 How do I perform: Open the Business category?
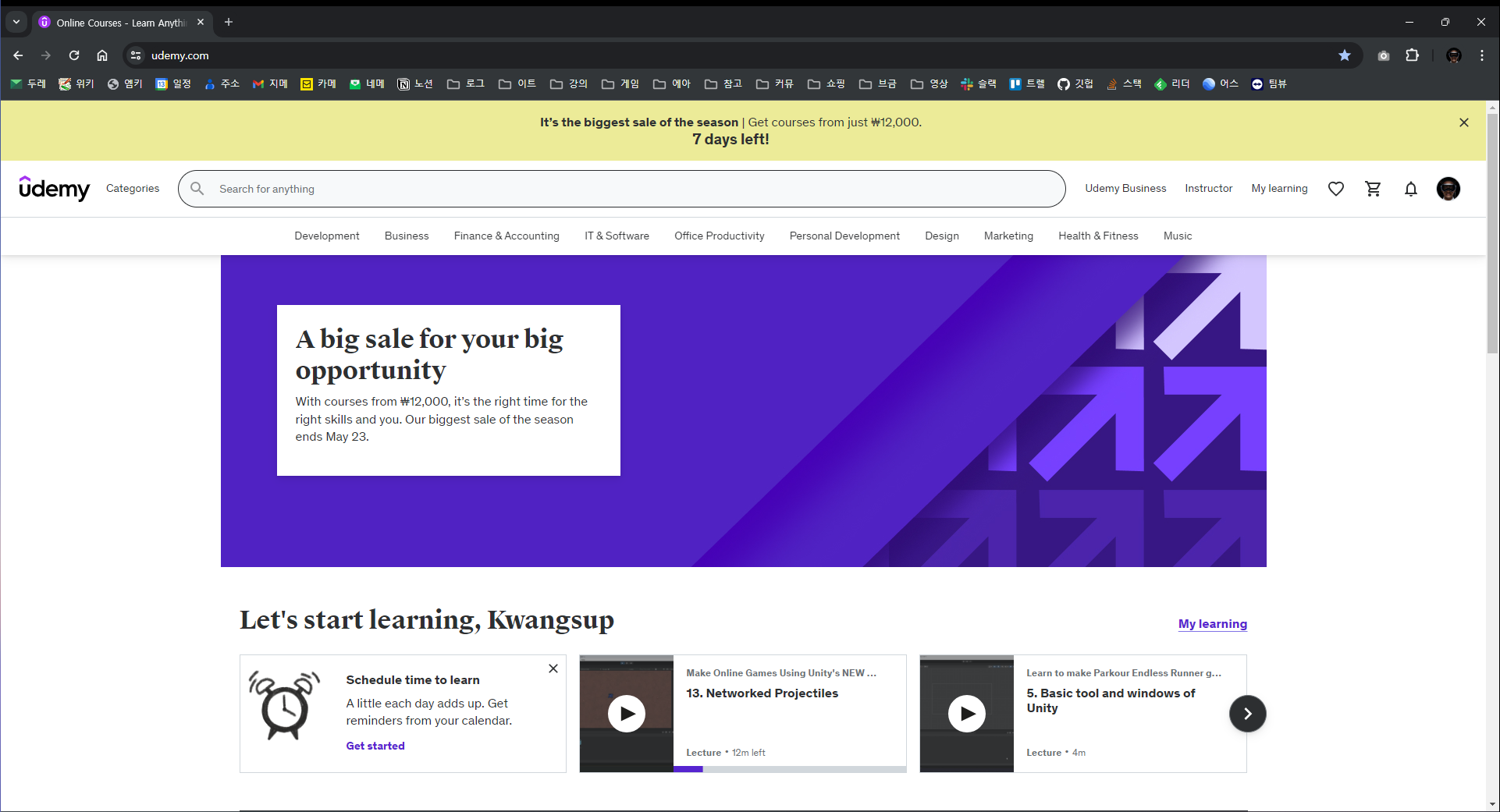tap(407, 236)
